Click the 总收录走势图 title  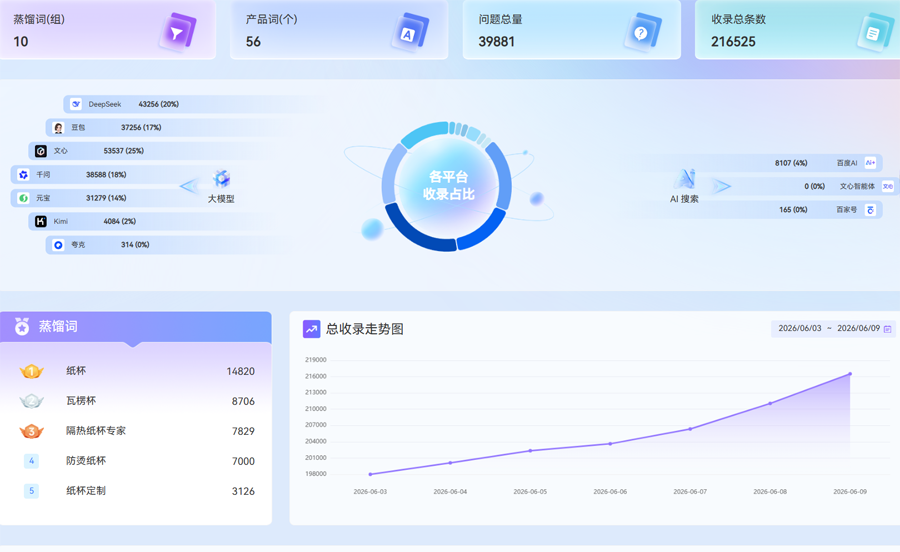[x=364, y=329]
